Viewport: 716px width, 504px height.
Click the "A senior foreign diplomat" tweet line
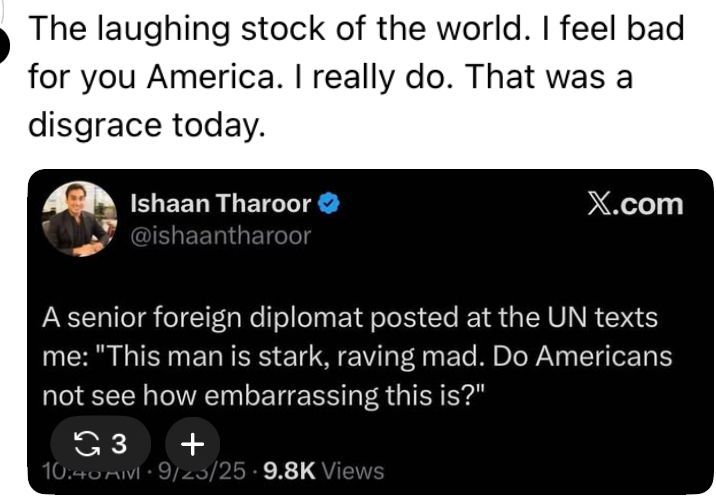(x=350, y=319)
